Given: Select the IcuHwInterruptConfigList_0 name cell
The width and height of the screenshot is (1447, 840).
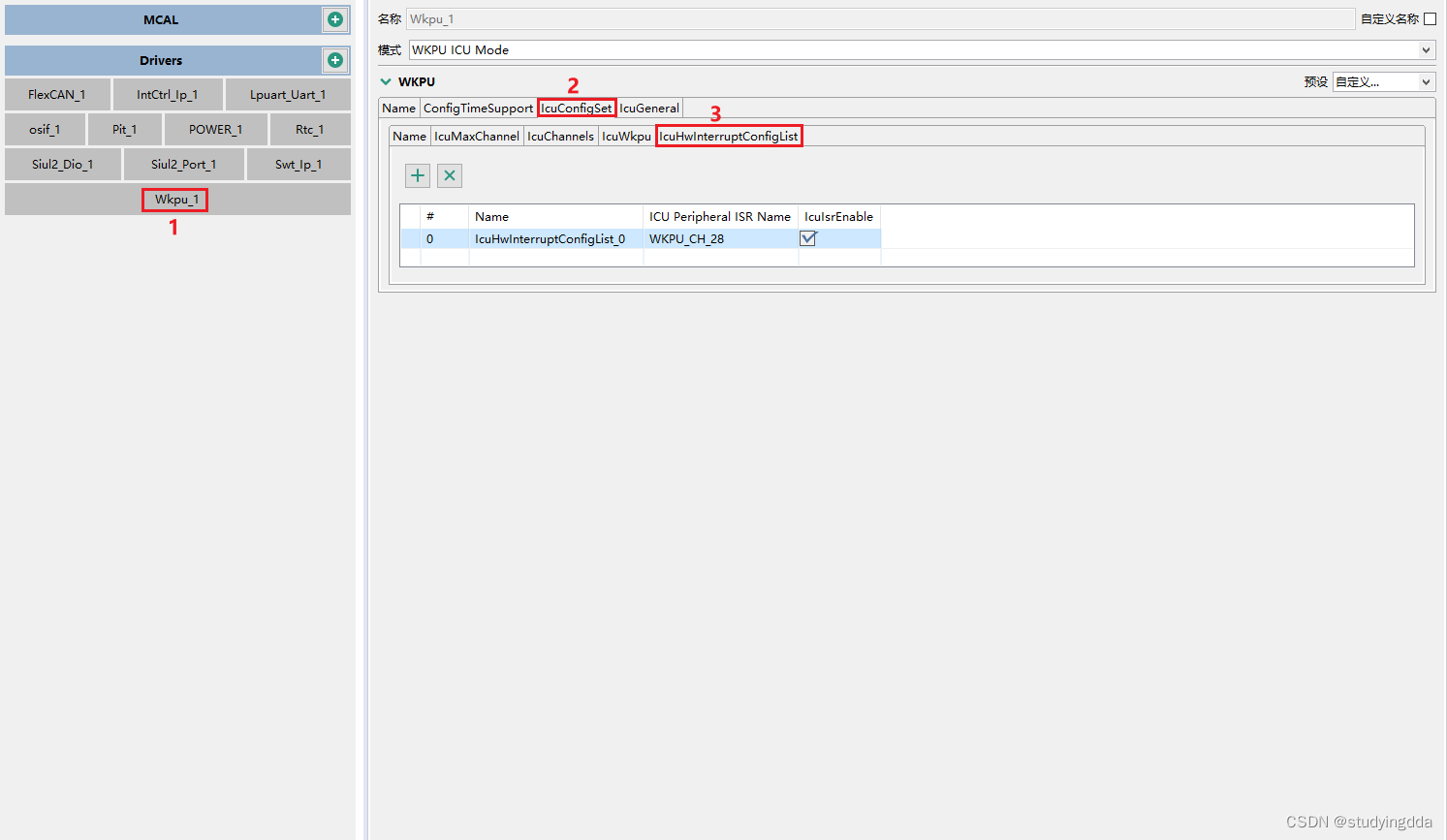Looking at the screenshot, I should click(555, 238).
